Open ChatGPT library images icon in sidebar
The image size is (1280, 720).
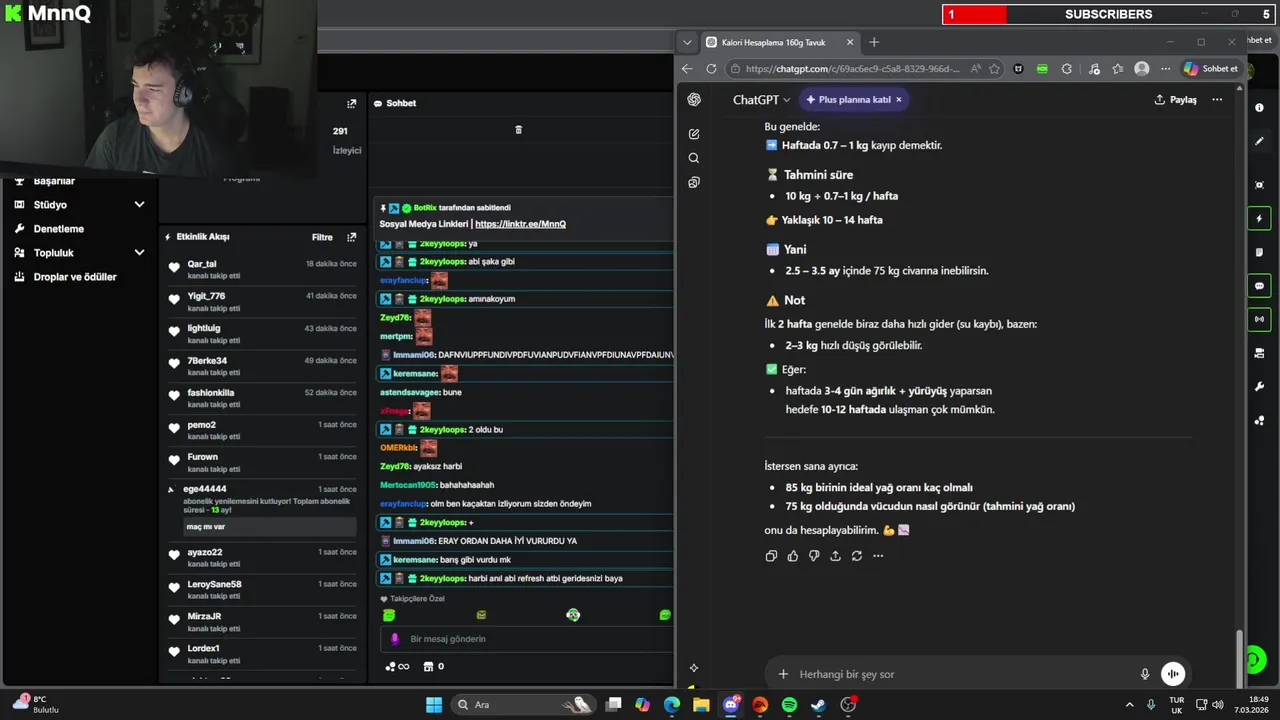coord(694,182)
